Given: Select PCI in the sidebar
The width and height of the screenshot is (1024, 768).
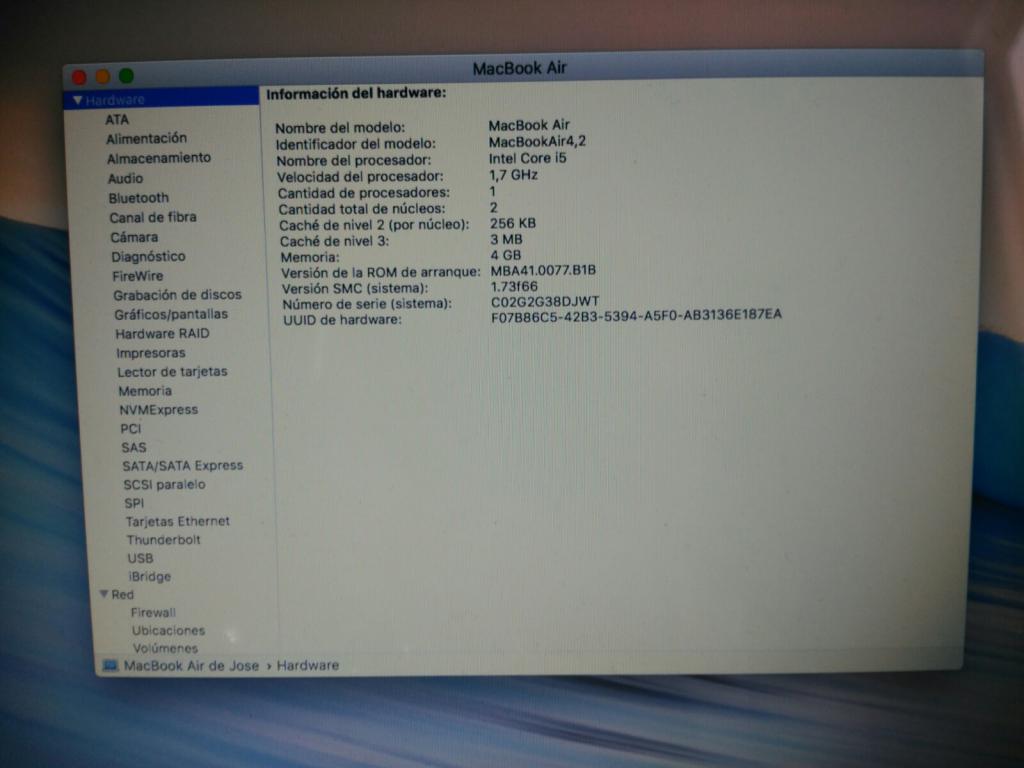Looking at the screenshot, I should (x=131, y=429).
